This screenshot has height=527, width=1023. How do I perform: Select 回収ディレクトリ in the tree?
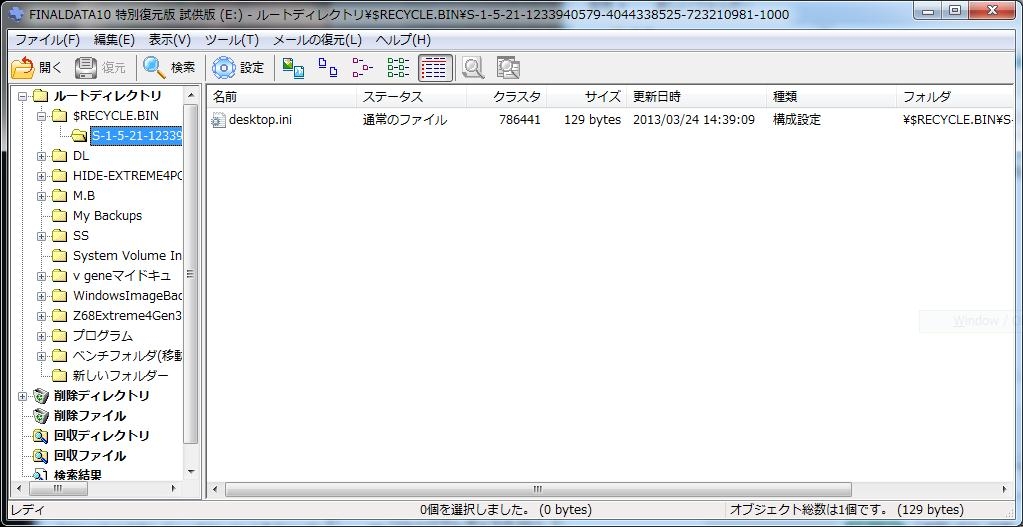tap(101, 436)
